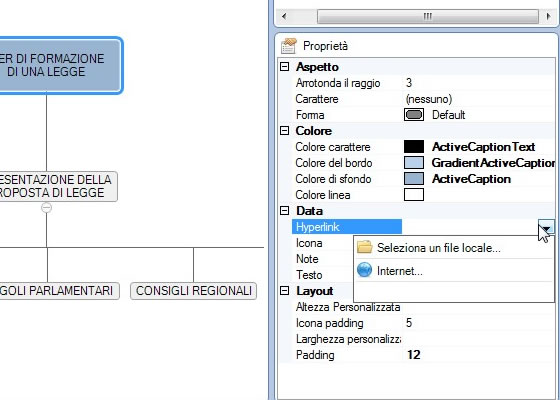Click the Forma Default shape icon
This screenshot has height=400, width=560.
pos(414,115)
